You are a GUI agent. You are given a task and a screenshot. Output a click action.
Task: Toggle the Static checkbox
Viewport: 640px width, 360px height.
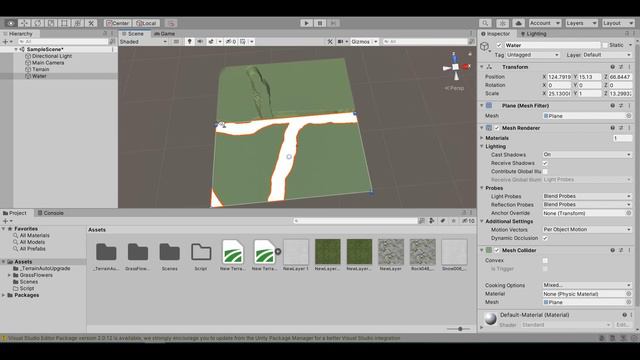(x=605, y=45)
